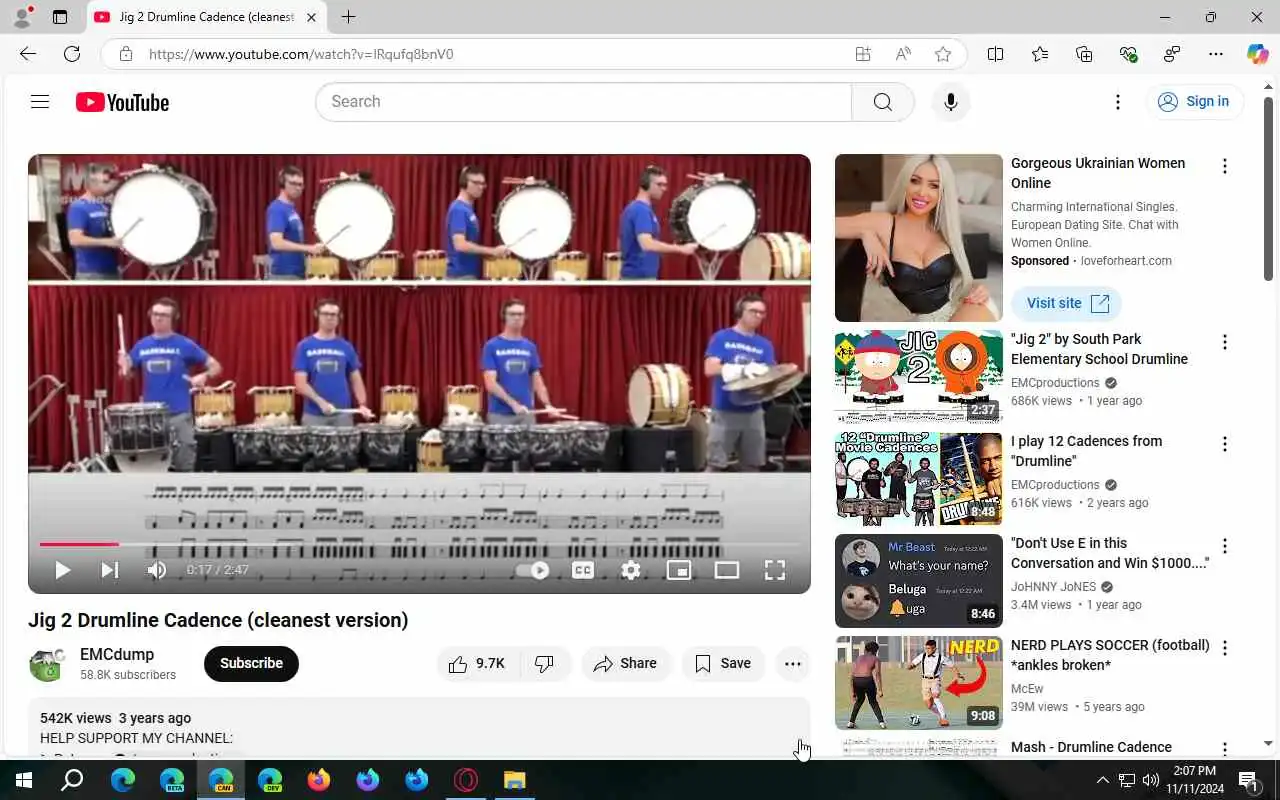Save the video to a playlist
The image size is (1280, 800).
723,664
